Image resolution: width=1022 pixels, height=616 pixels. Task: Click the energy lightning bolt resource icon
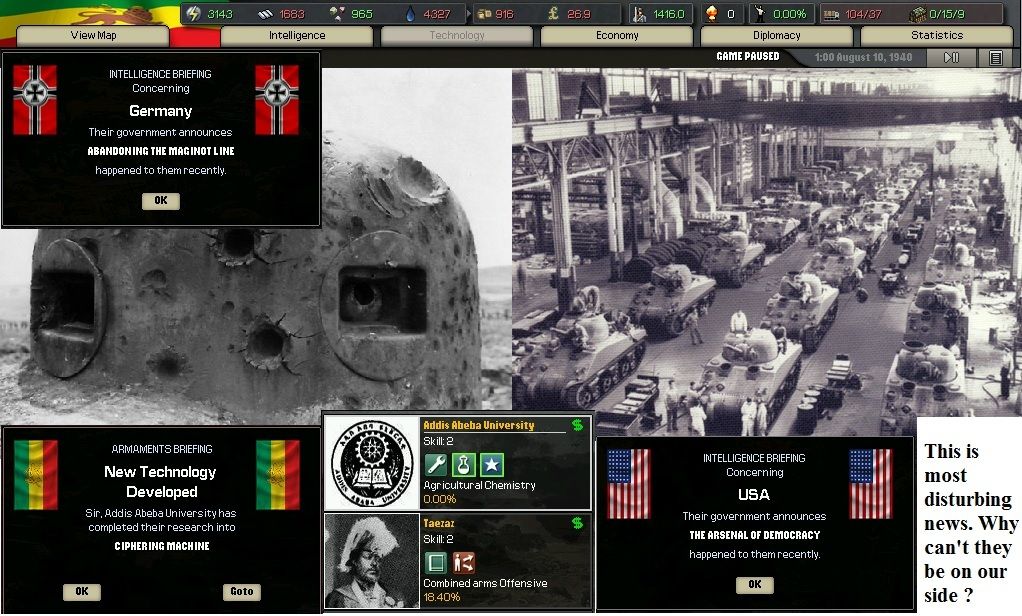tap(194, 14)
